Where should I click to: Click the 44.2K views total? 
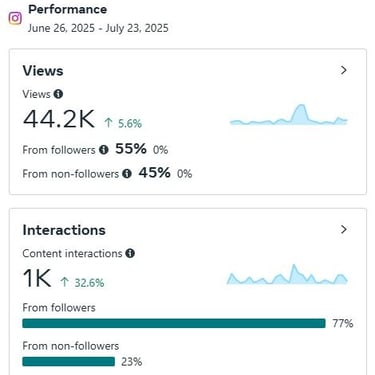(59, 119)
